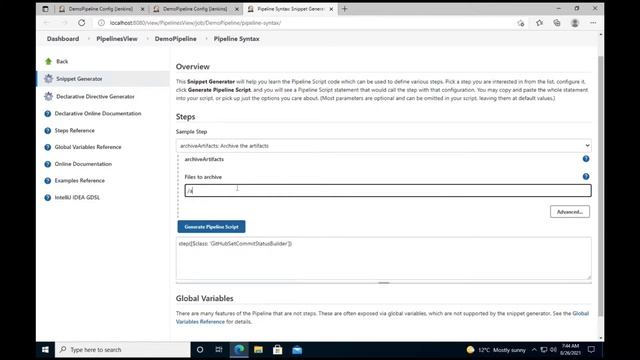Click the Snippet Generator gear icon
Screen dimensions: 640x360
tap(49, 78)
